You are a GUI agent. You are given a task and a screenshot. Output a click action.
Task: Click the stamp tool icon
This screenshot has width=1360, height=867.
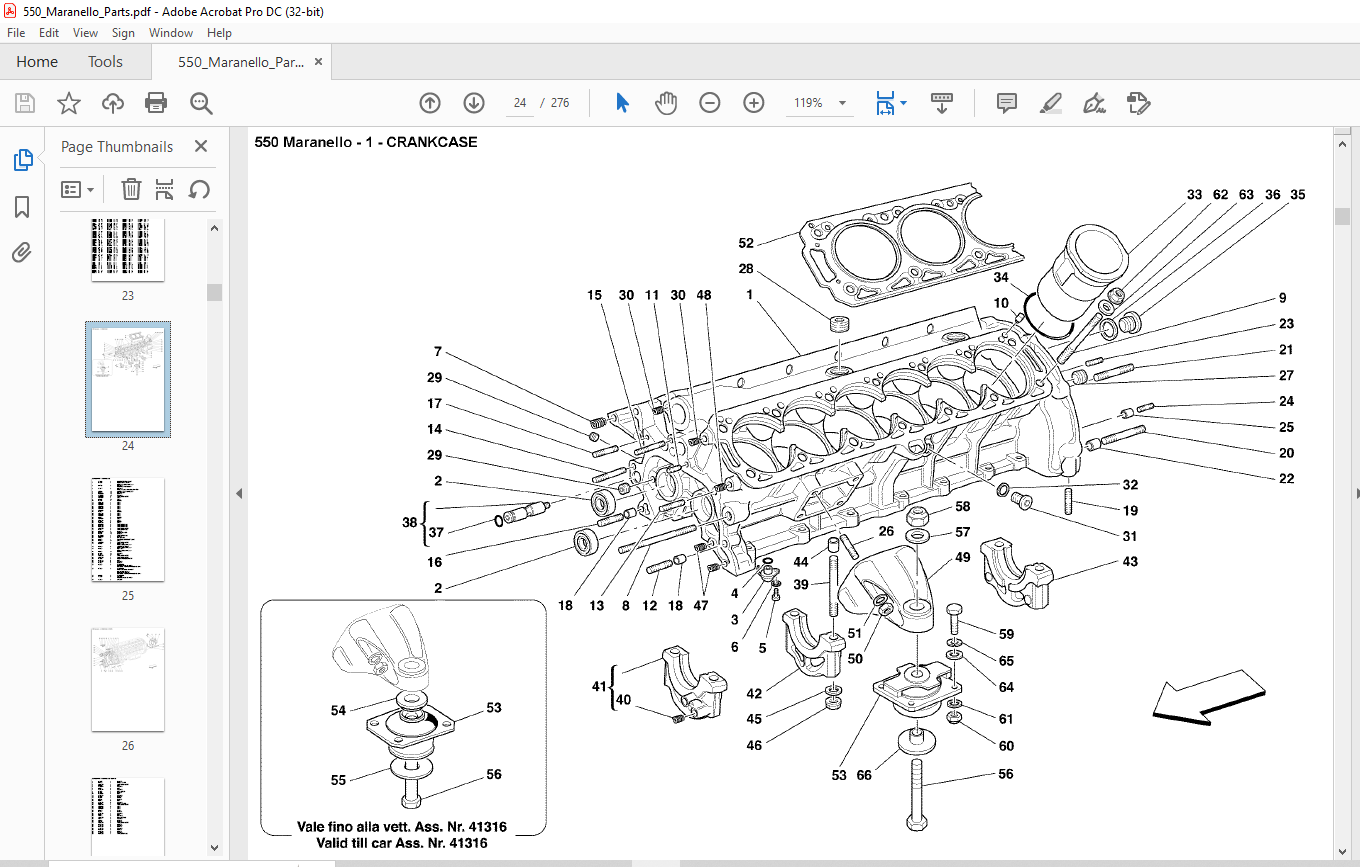1138,103
